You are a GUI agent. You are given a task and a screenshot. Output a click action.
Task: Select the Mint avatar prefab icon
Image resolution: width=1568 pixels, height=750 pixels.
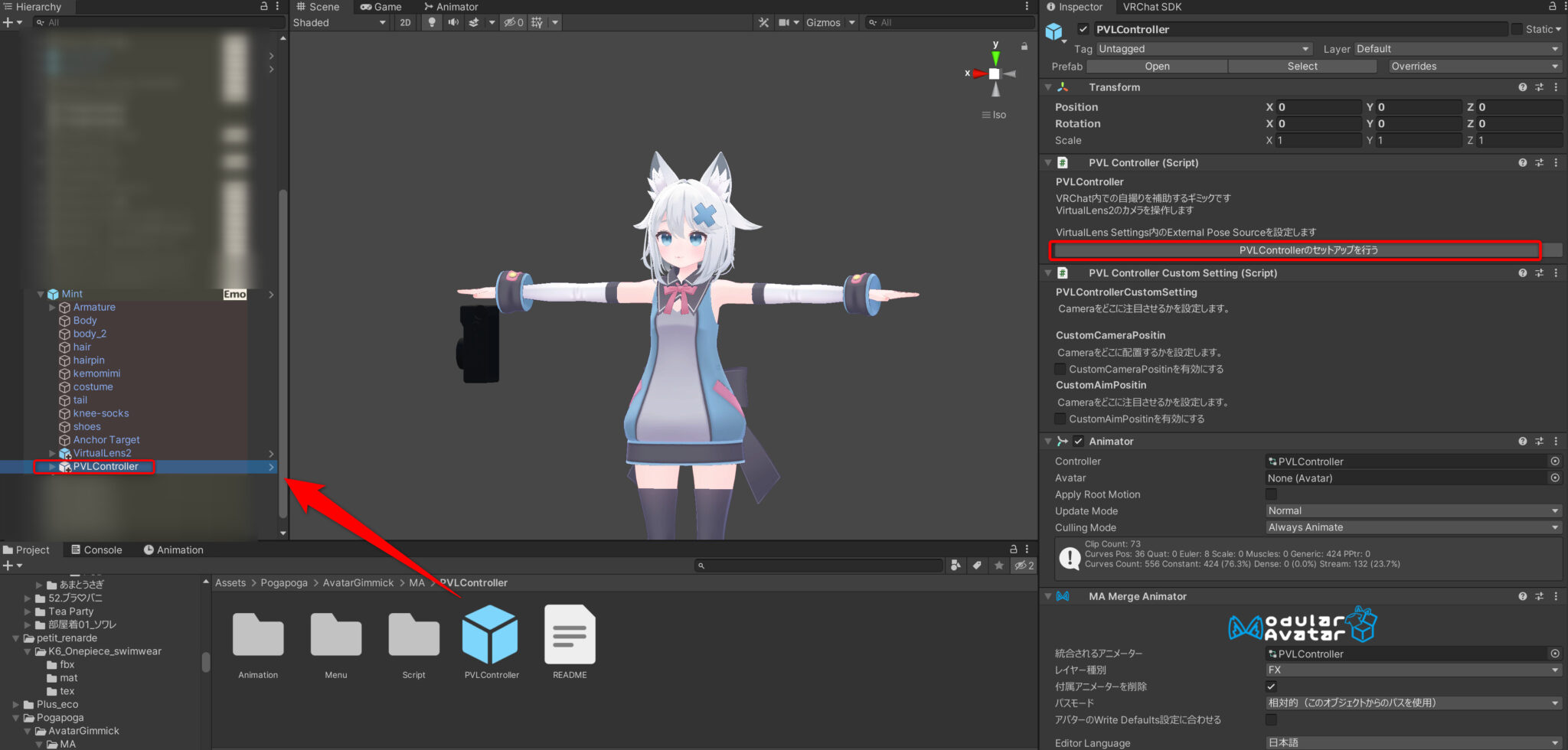coord(54,294)
